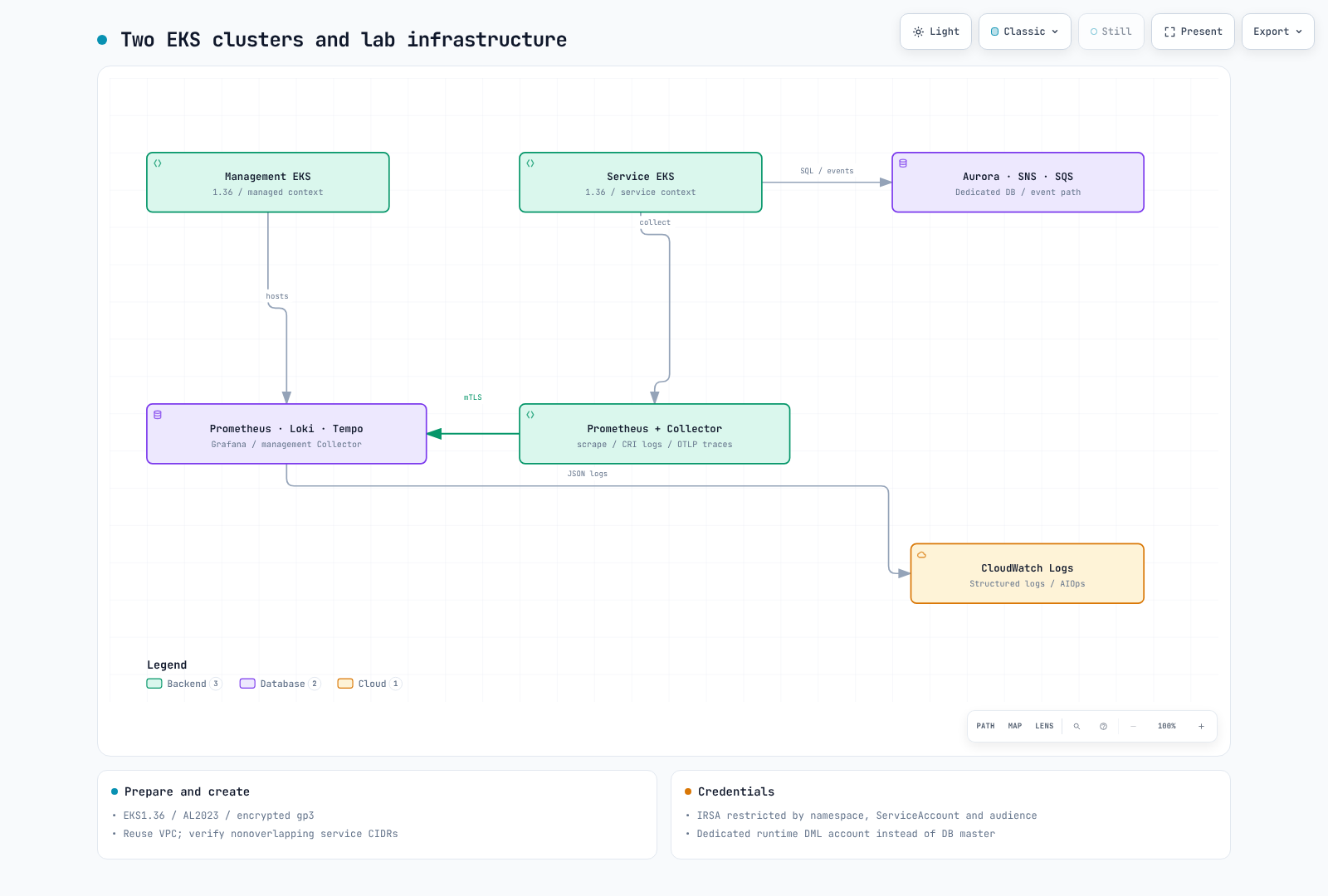
Task: Select the CloudWatch Logs node
Action: coord(1028,573)
